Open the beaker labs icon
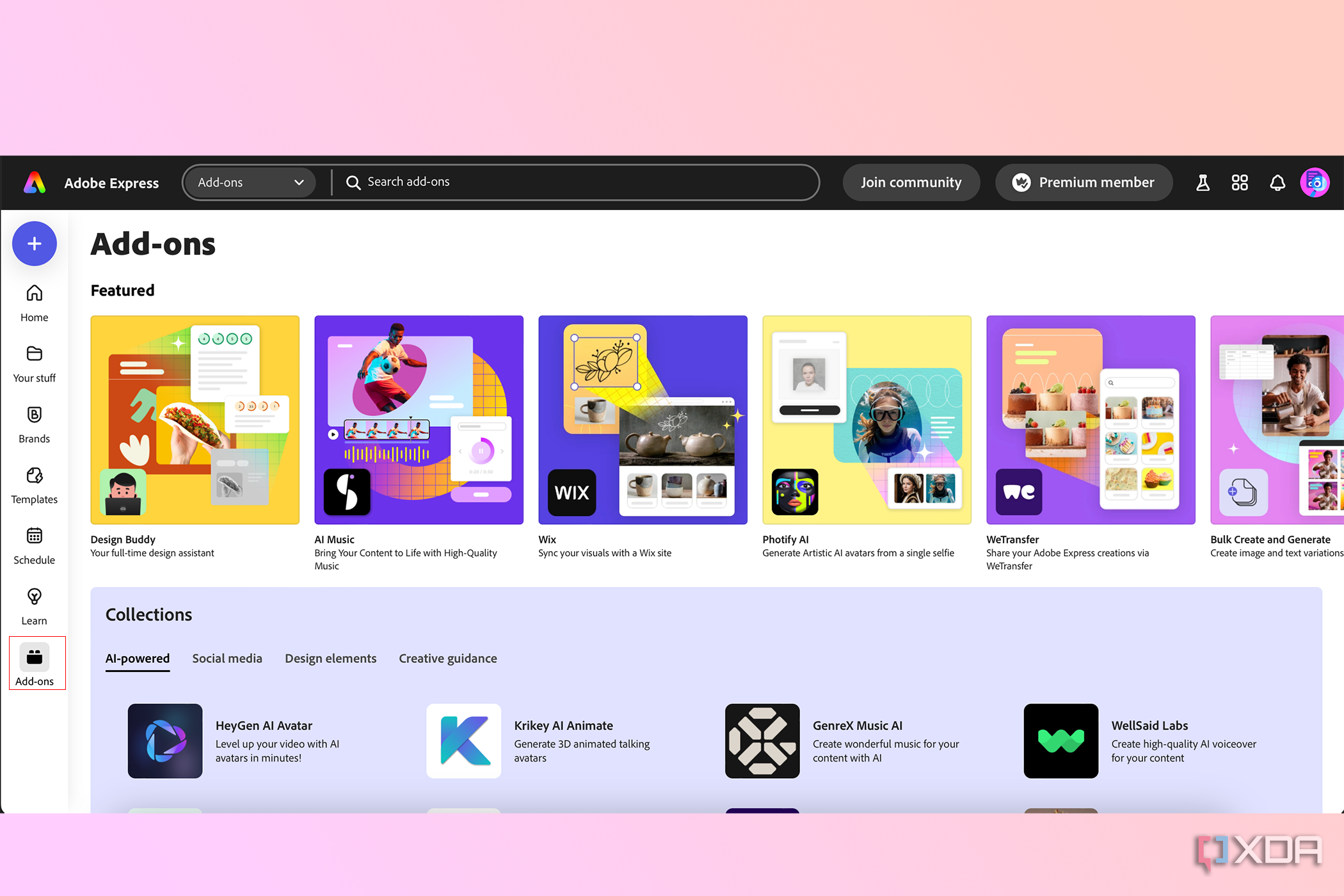This screenshot has width=1344, height=896. pyautogui.click(x=1203, y=183)
